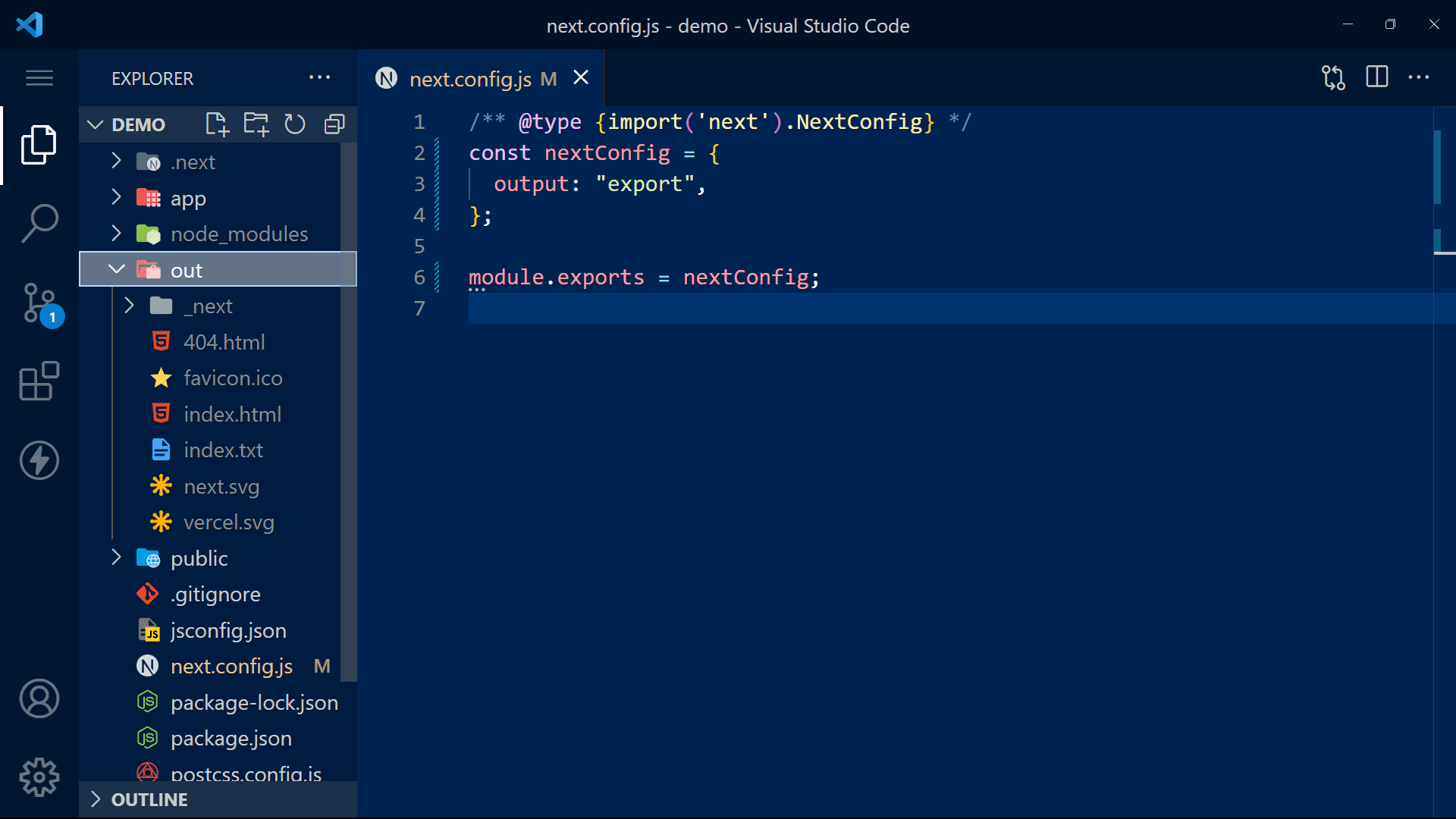Image resolution: width=1456 pixels, height=819 pixels.
Task: Open the Manage settings gear
Action: pos(39,777)
